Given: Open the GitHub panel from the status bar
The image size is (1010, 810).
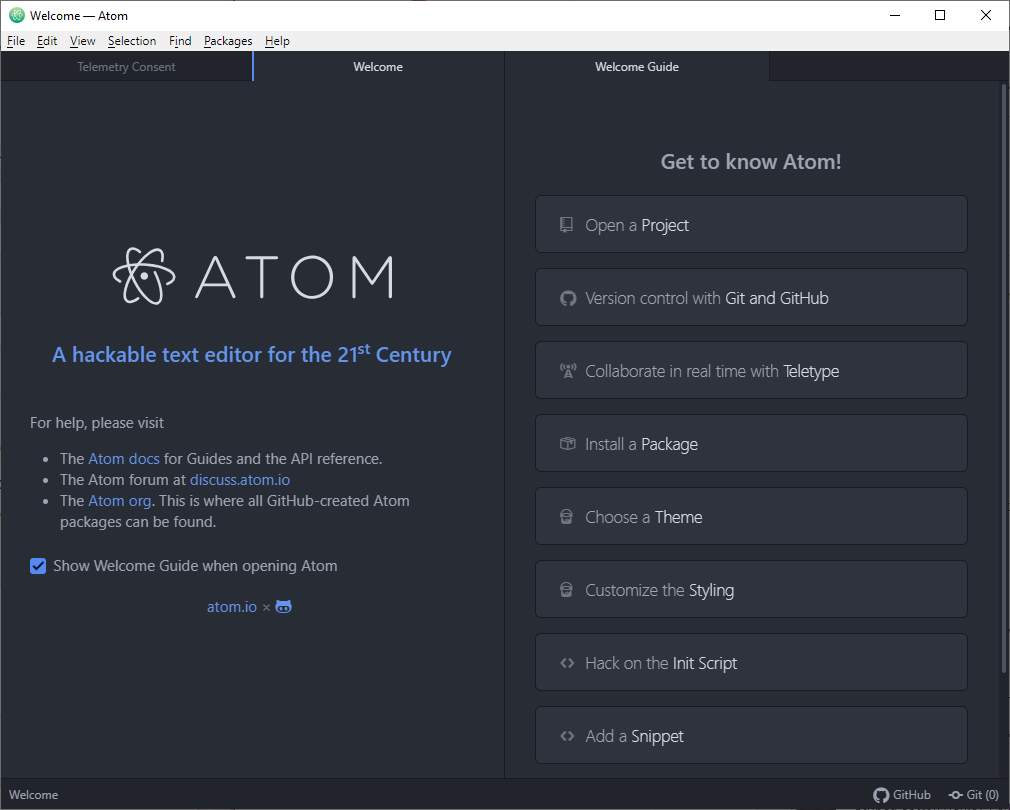Looking at the screenshot, I should (x=901, y=794).
